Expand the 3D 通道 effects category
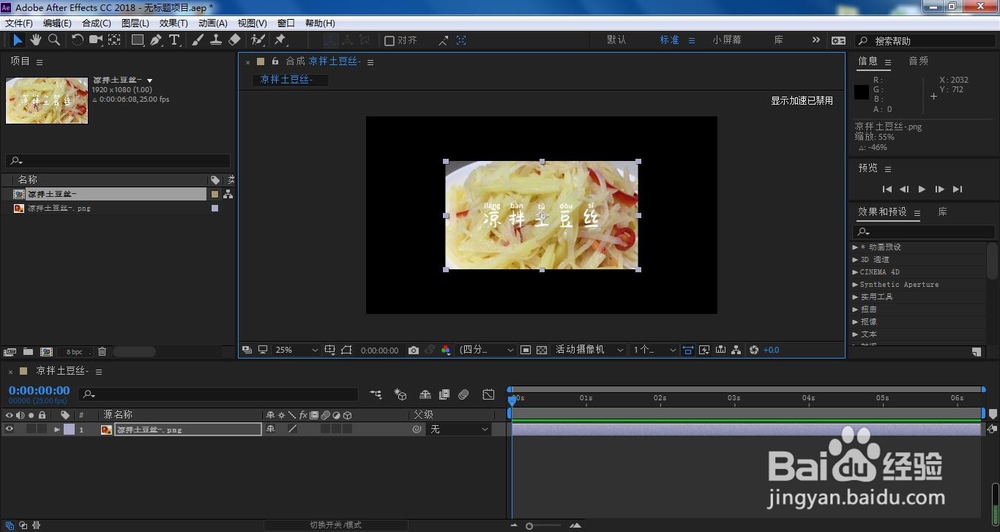The image size is (1000, 532). pyautogui.click(x=855, y=260)
